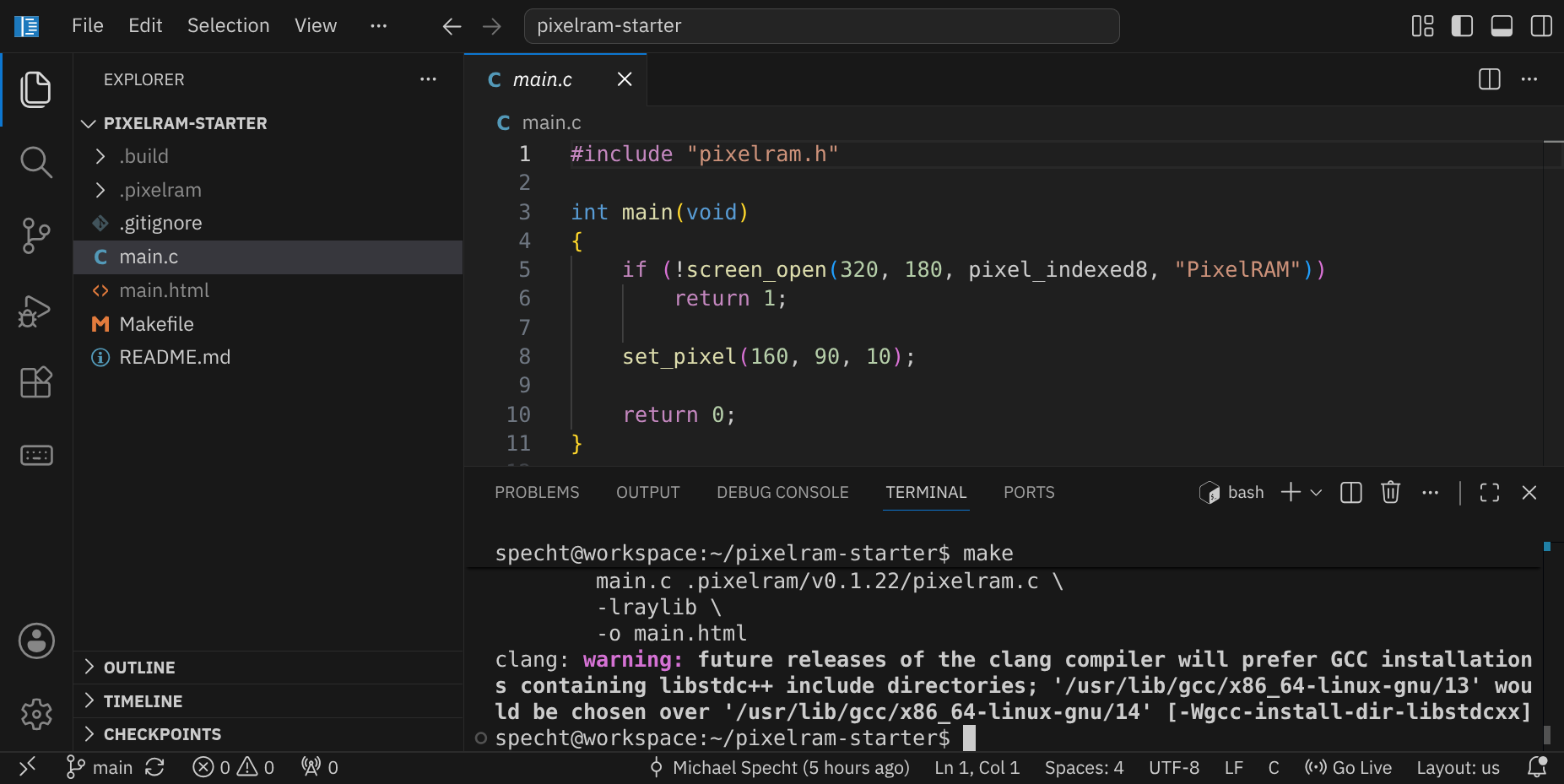Viewport: 1564px width, 784px height.
Task: Open Explorer Views and More Actions
Action: point(428,79)
